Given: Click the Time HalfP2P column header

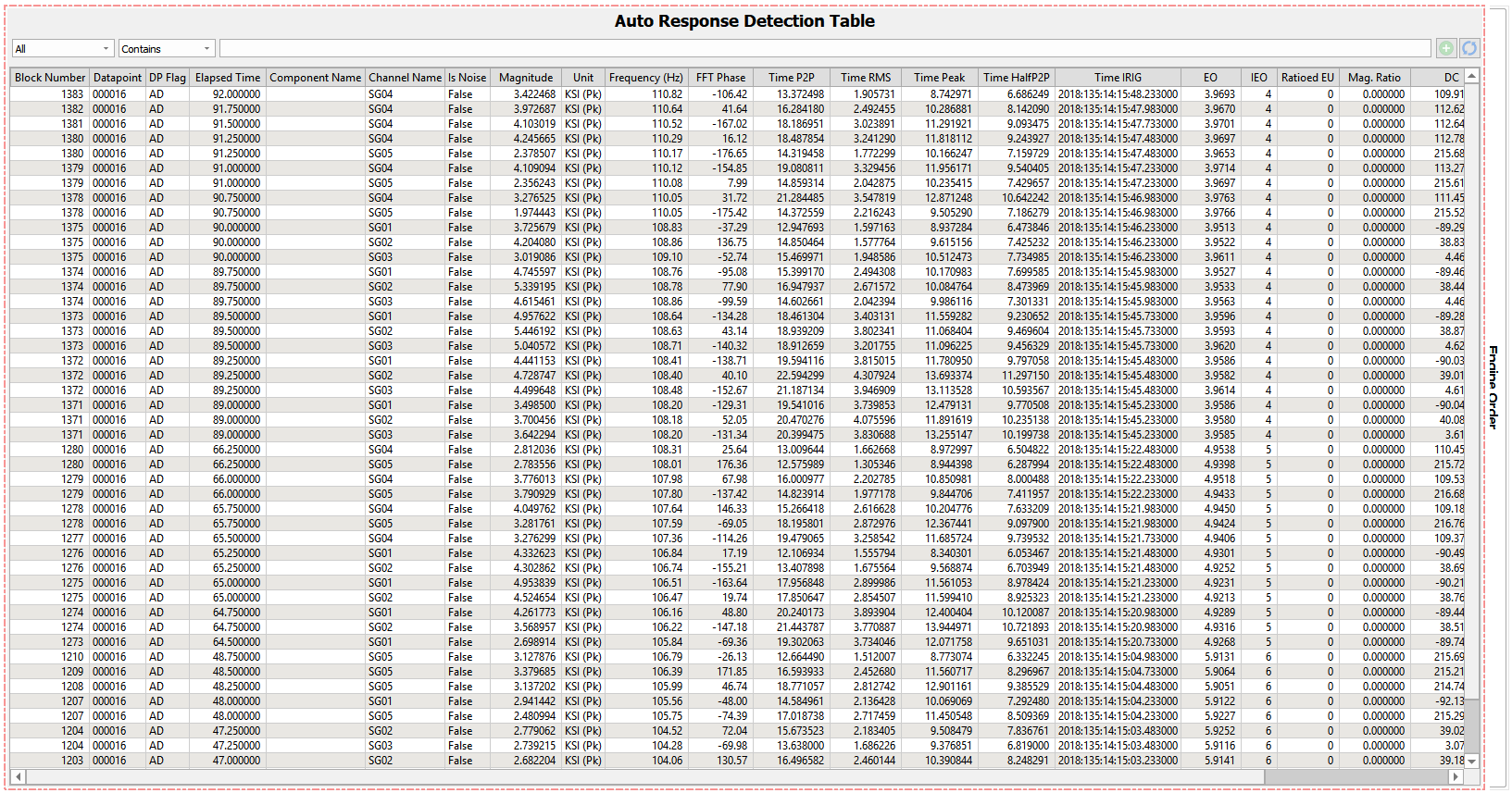Looking at the screenshot, I should point(1016,78).
